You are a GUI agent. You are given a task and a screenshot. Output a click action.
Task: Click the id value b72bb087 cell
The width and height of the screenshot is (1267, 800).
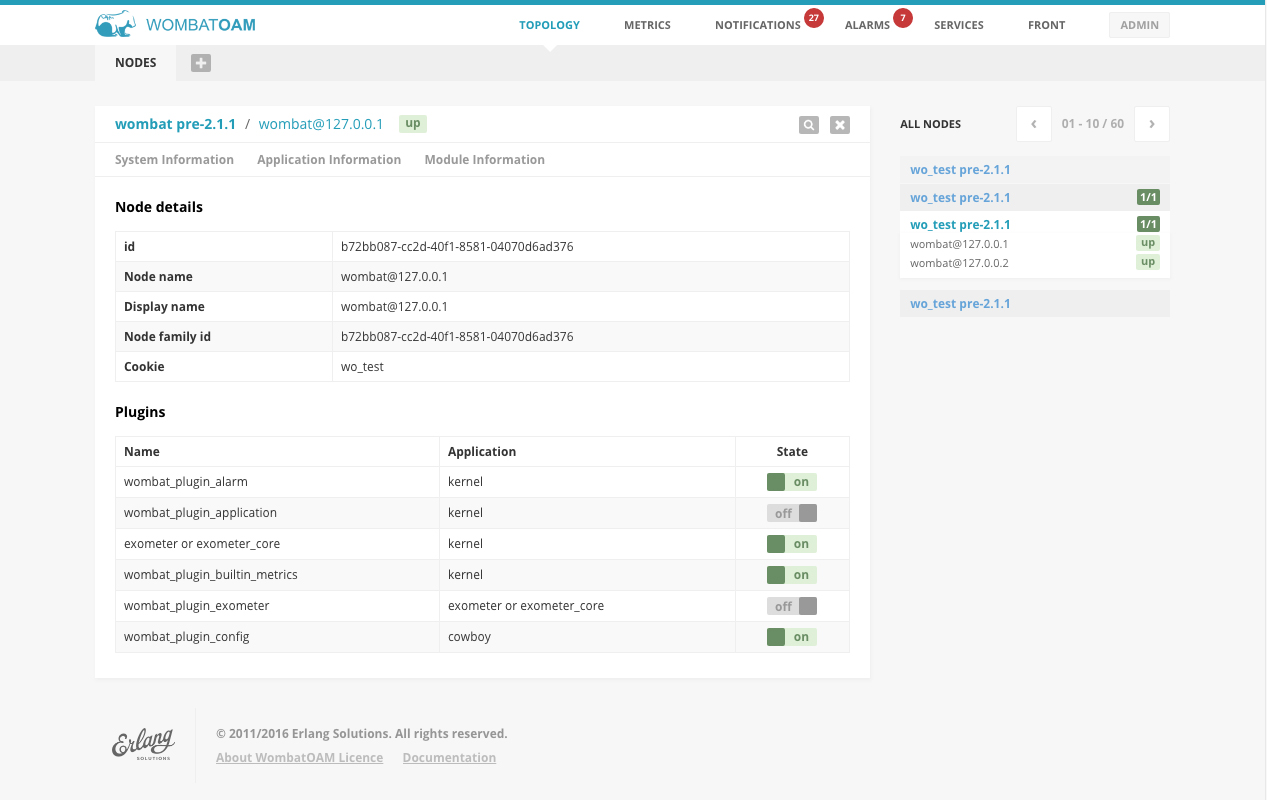[591, 247]
